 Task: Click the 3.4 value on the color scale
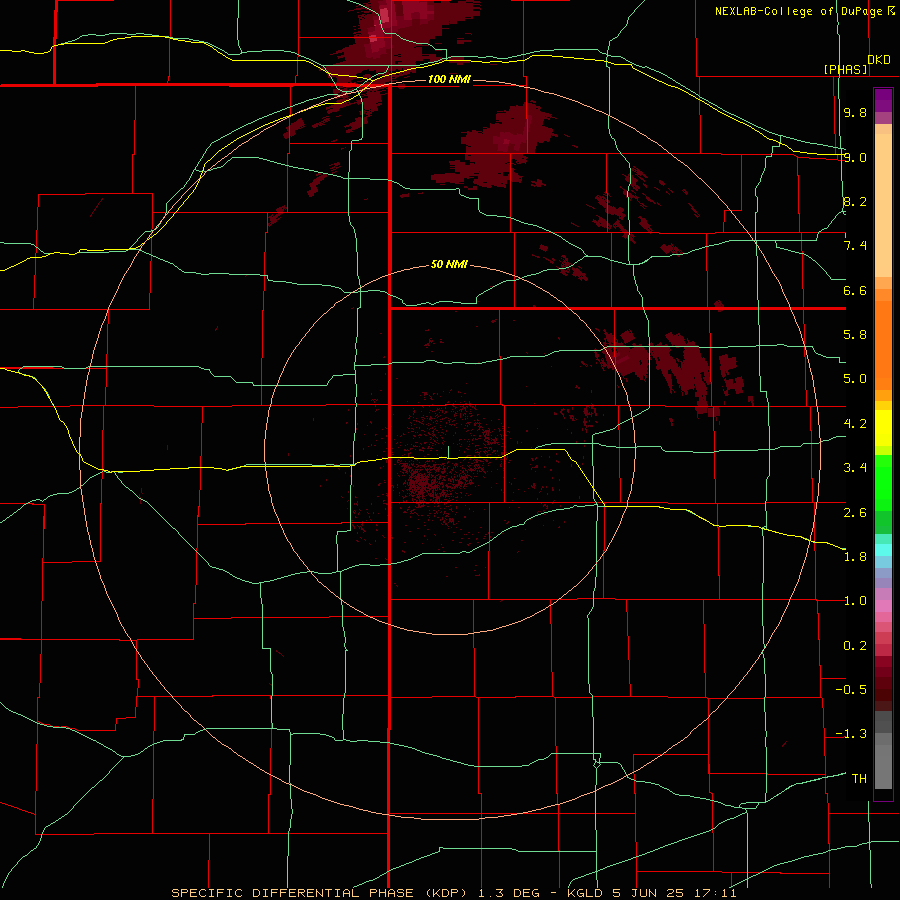[855, 468]
